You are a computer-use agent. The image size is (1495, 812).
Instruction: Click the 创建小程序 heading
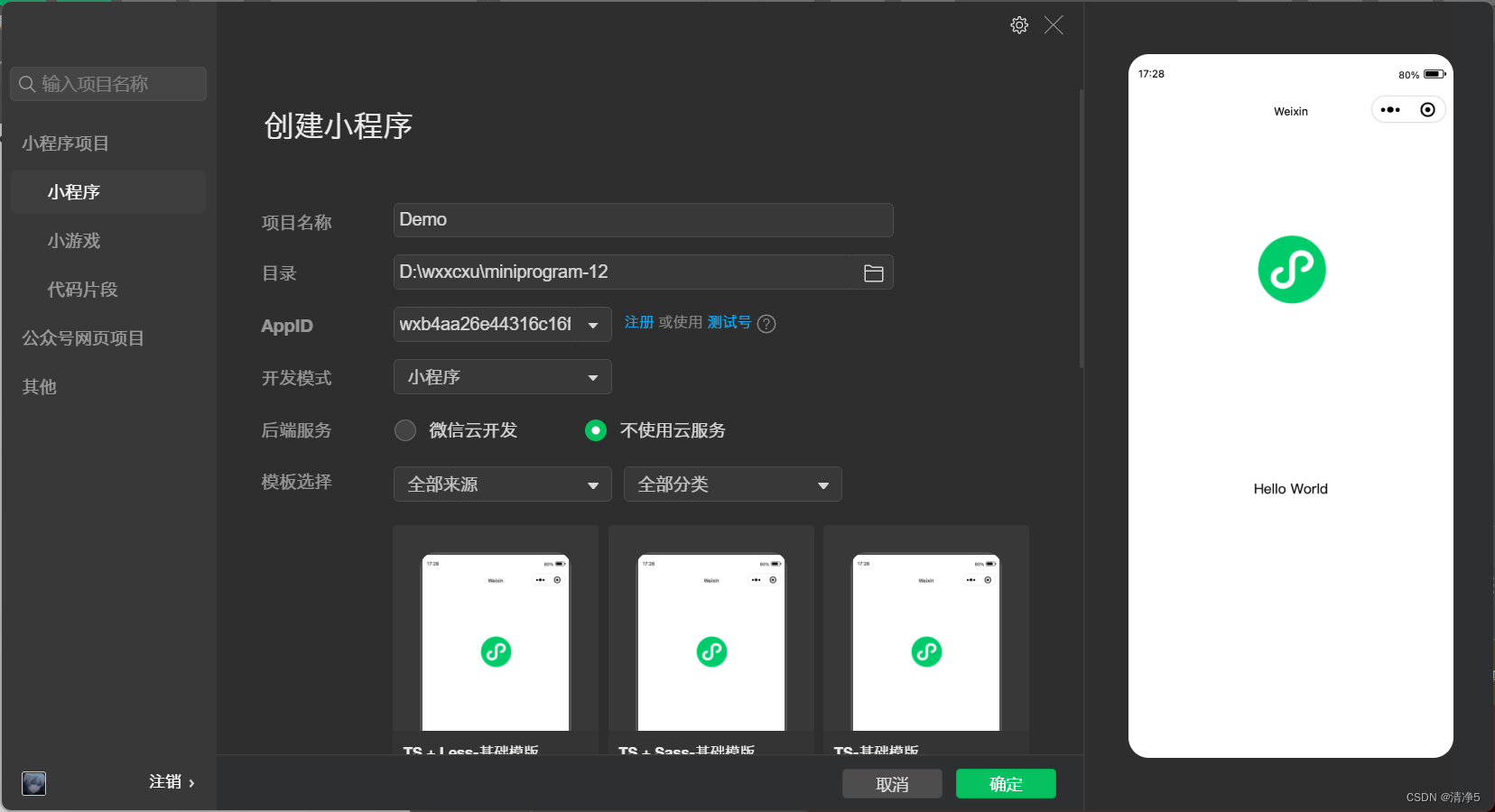click(339, 125)
